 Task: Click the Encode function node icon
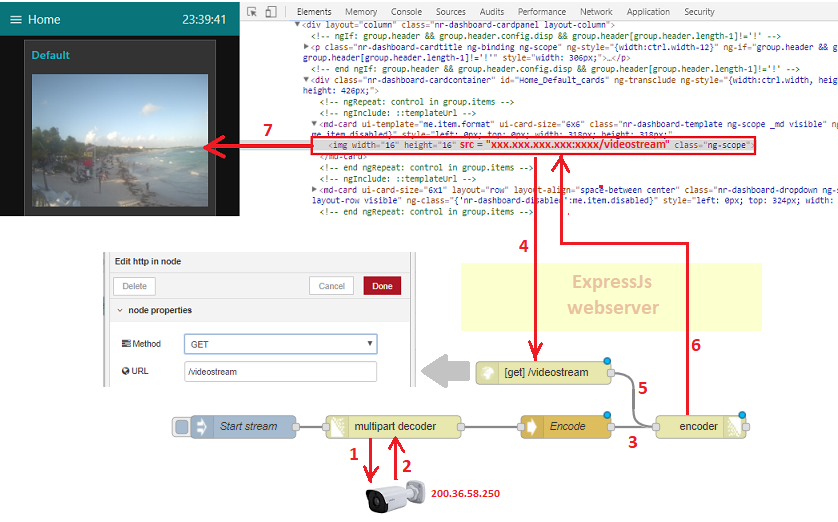pos(531,427)
